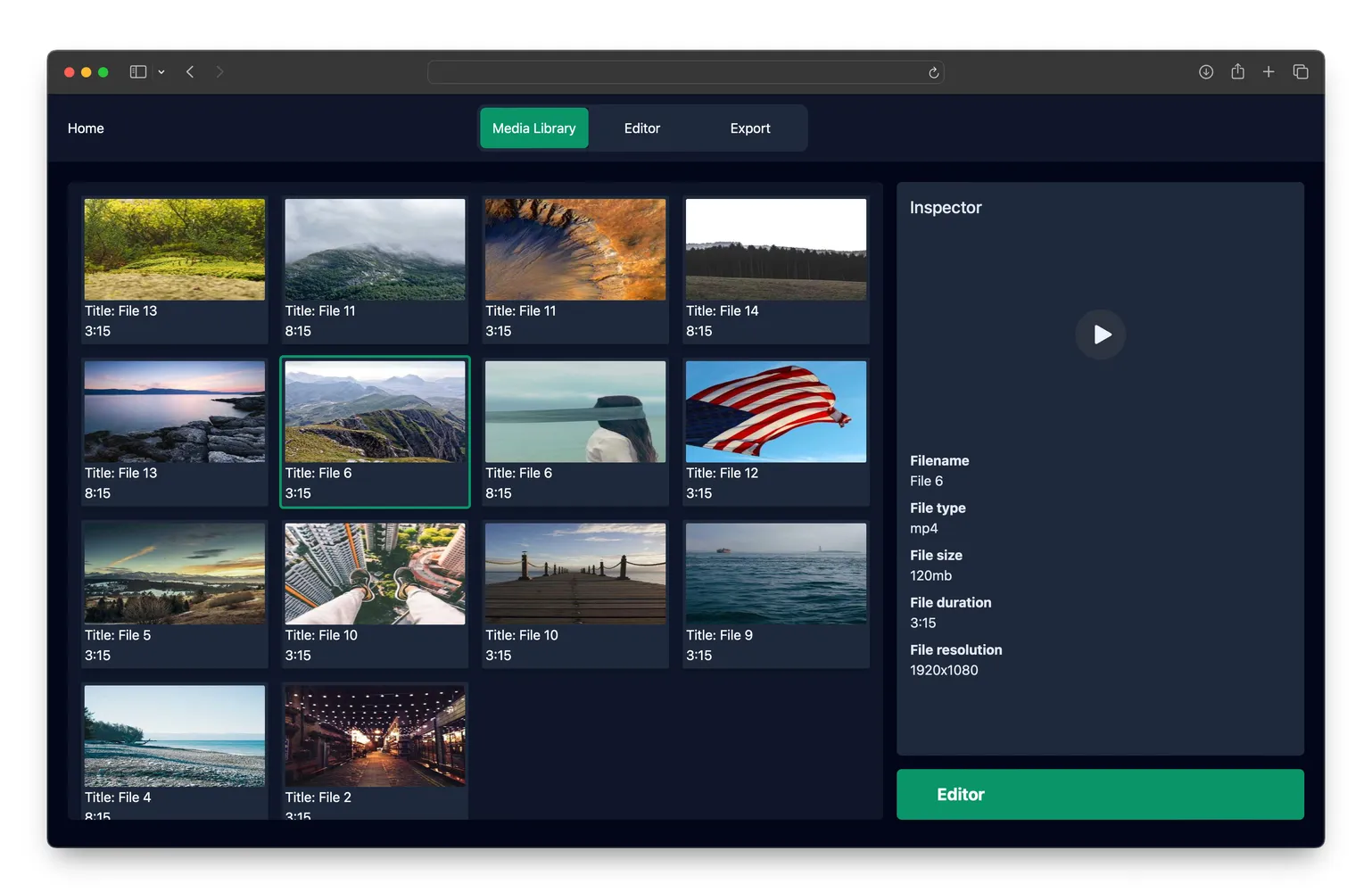Click the 'Title: File 4' label
Screen dimensions: 1372x892
coord(118,798)
